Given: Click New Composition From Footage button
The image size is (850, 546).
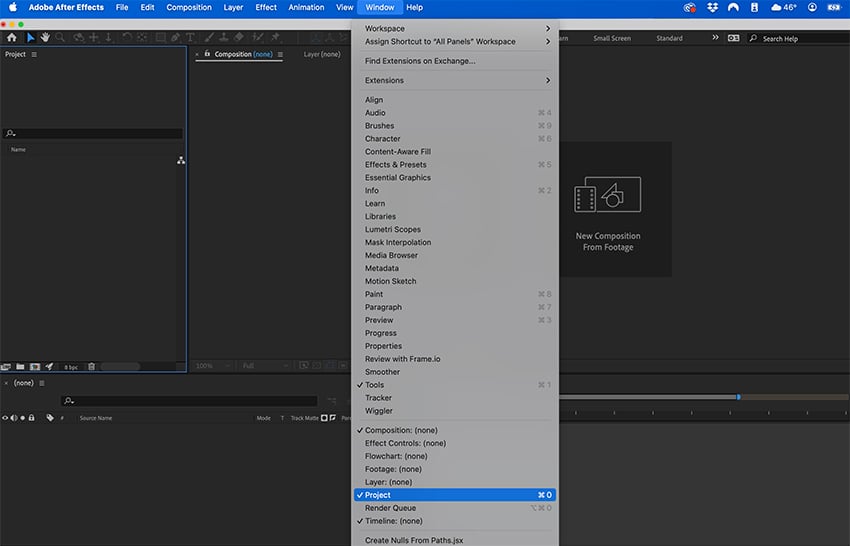Looking at the screenshot, I should tap(608, 209).
